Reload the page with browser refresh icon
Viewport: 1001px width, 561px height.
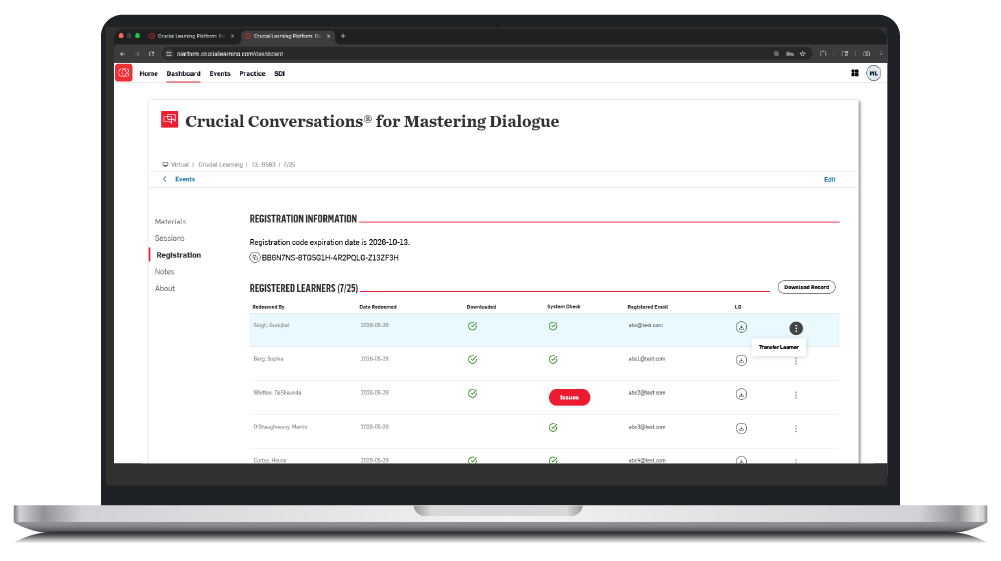[x=151, y=54]
